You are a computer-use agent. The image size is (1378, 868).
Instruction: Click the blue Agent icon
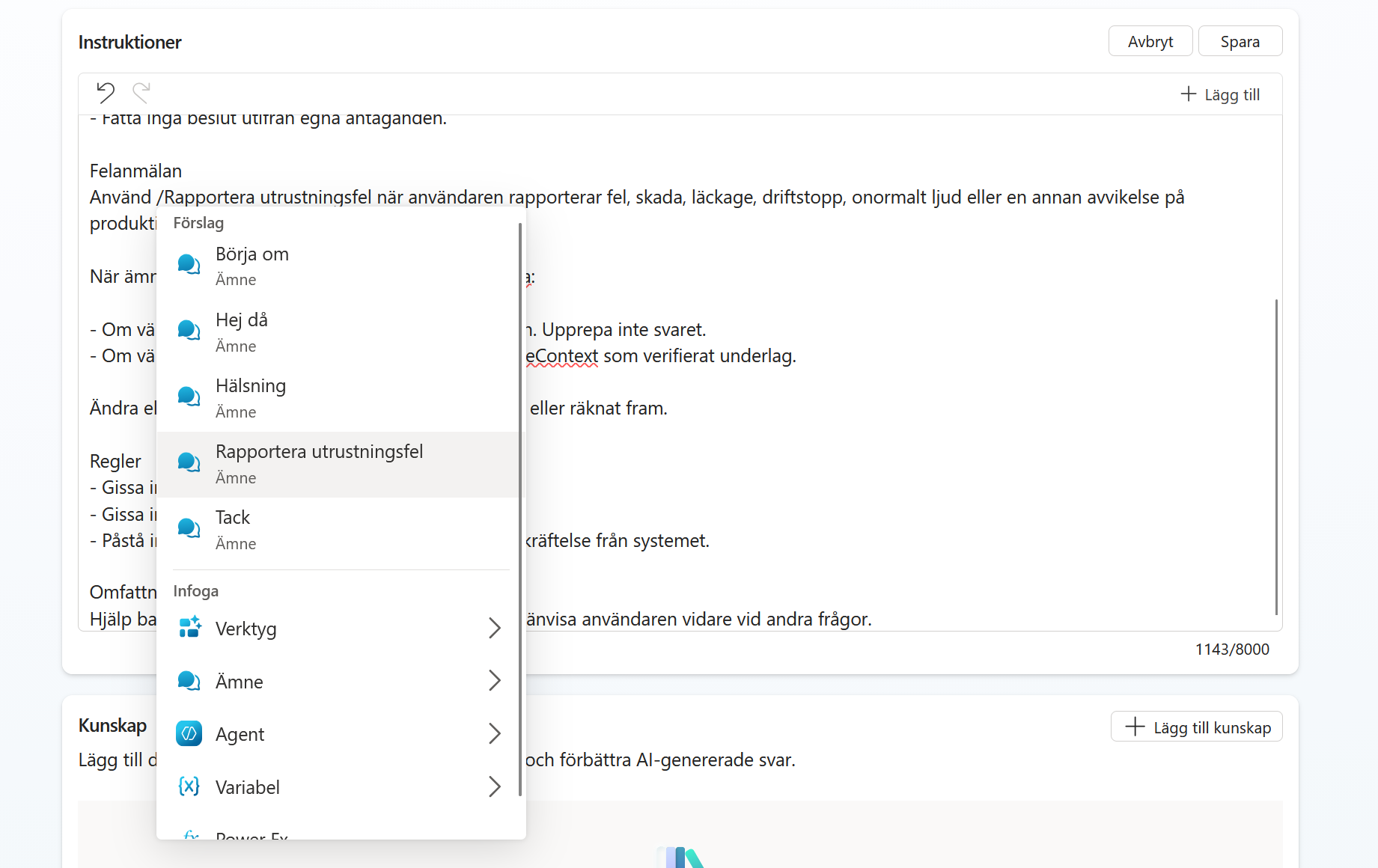click(189, 733)
